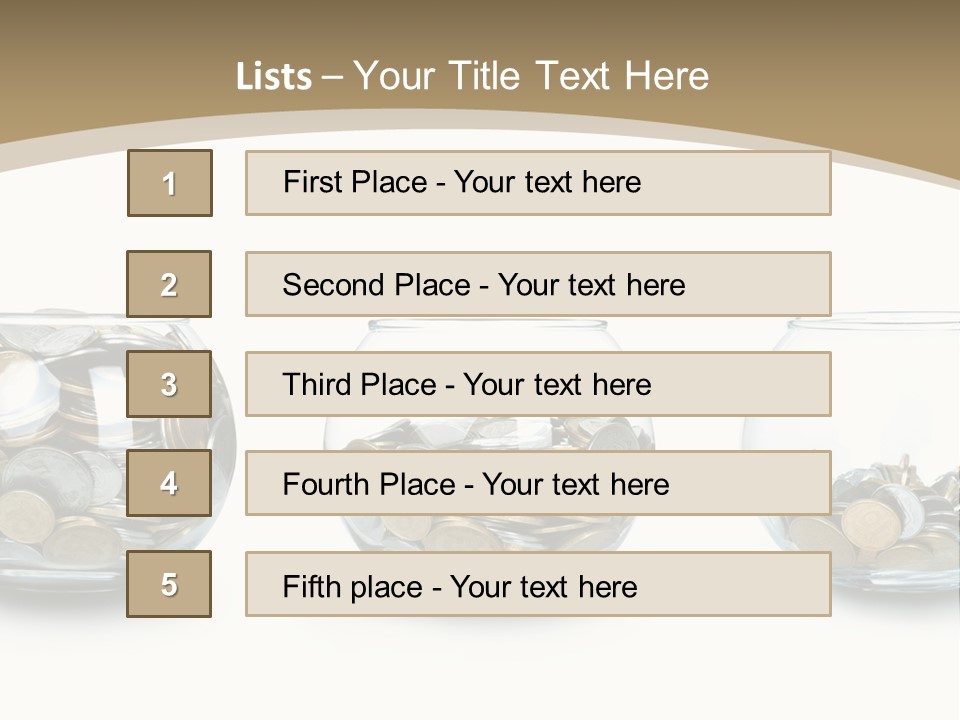Screen dimensions: 960x720
Task: Select the number 4 box
Action: (169, 484)
